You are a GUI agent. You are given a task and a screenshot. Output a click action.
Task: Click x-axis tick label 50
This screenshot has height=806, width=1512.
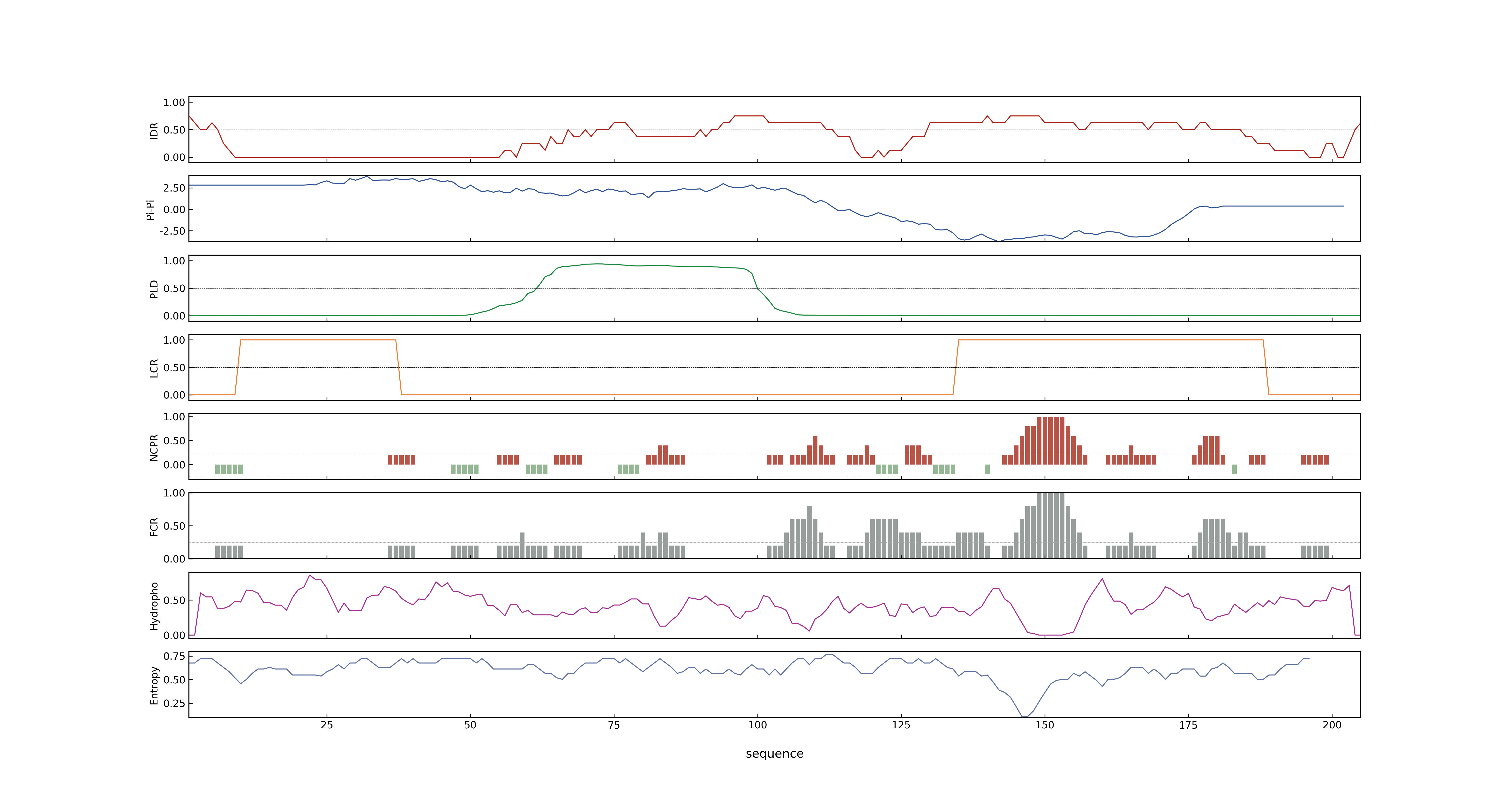click(x=470, y=725)
